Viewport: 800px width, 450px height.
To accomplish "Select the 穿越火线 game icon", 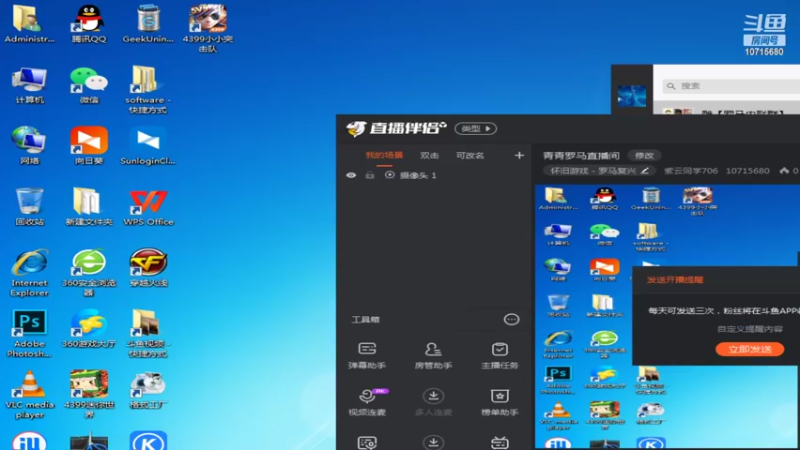I will (x=148, y=268).
